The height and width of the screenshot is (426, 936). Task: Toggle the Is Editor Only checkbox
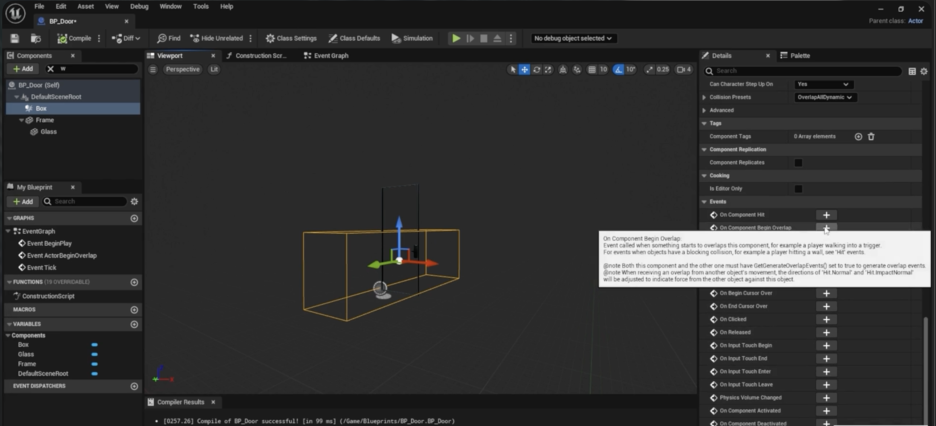pyautogui.click(x=798, y=189)
